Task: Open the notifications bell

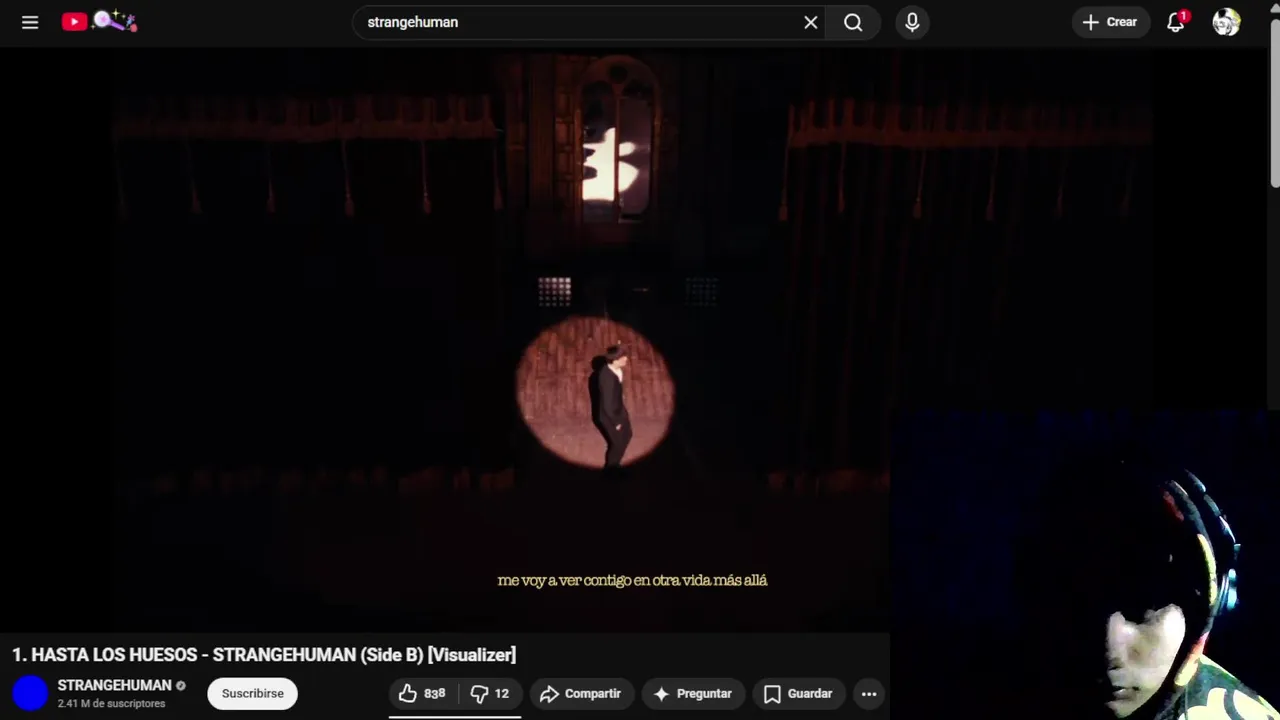Action: tap(1176, 22)
